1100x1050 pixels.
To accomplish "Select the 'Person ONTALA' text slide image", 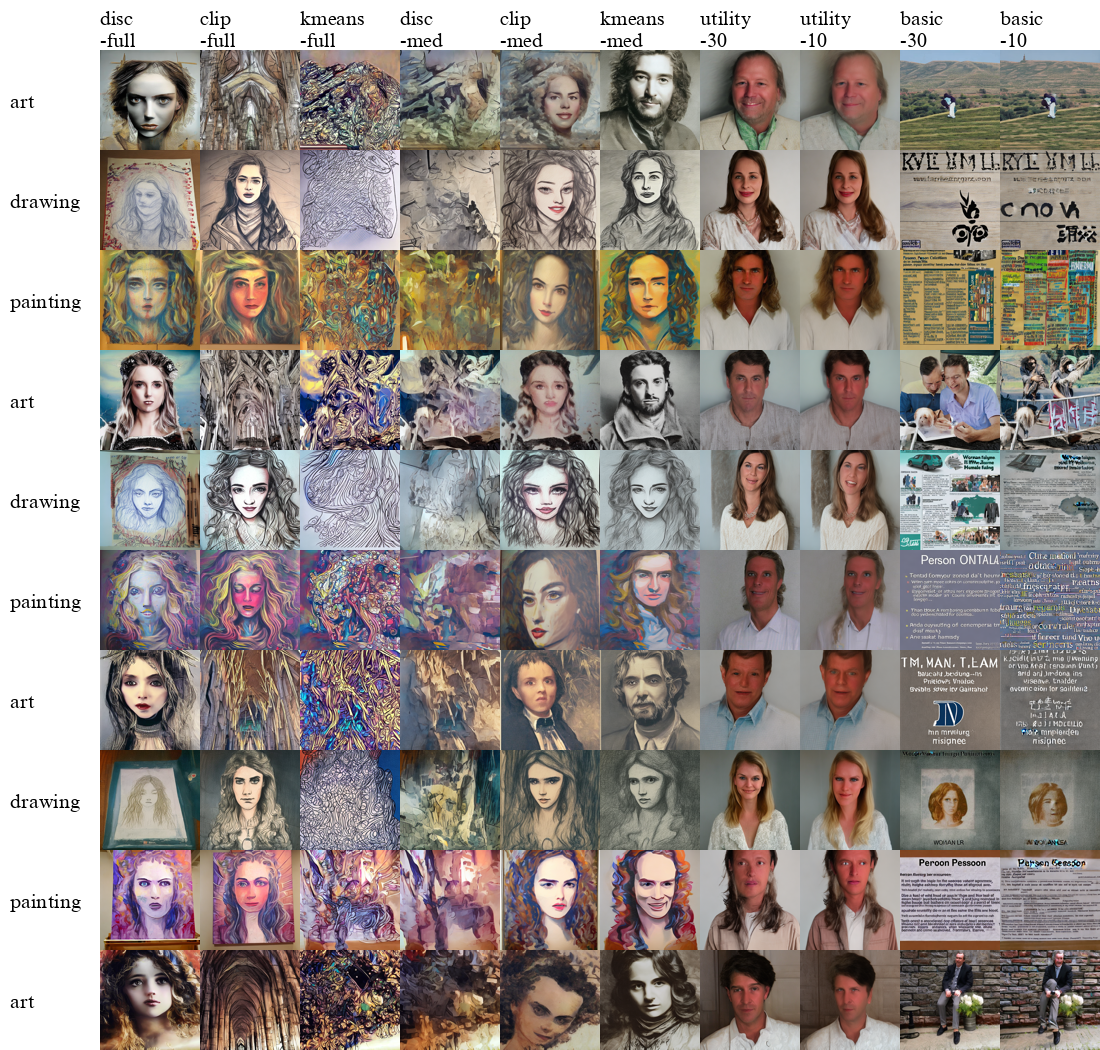I will [x=950, y=600].
